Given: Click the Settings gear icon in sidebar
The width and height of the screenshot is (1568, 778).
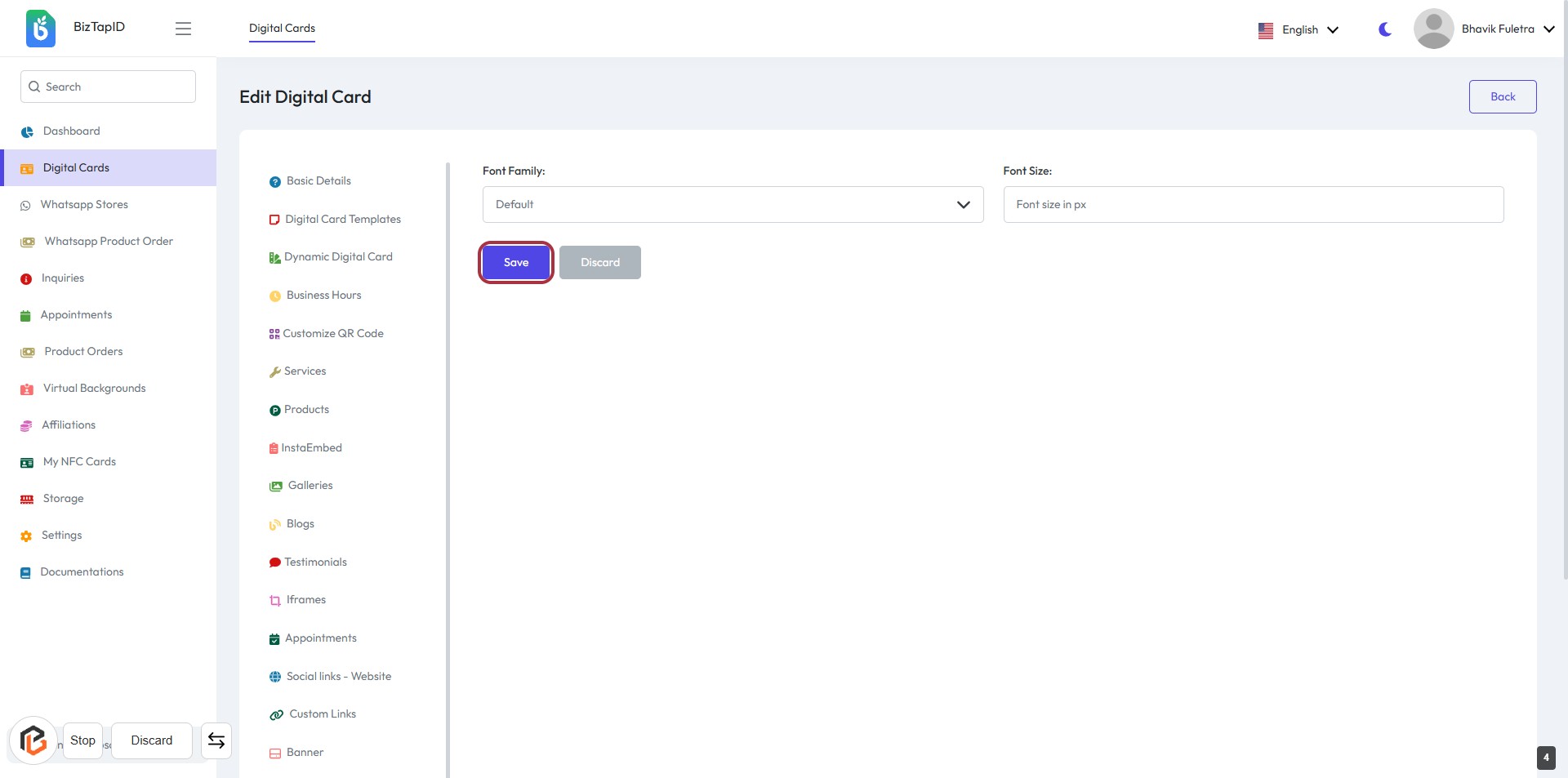Looking at the screenshot, I should [26, 536].
